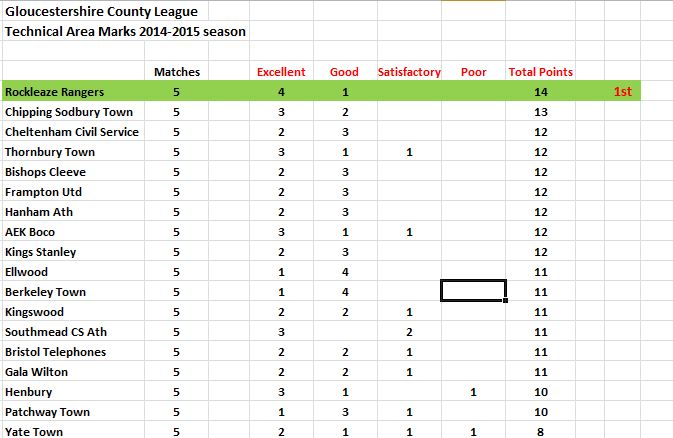Select the Rockleaze Rangers team cell
The height and width of the screenshot is (438, 673).
73,92
